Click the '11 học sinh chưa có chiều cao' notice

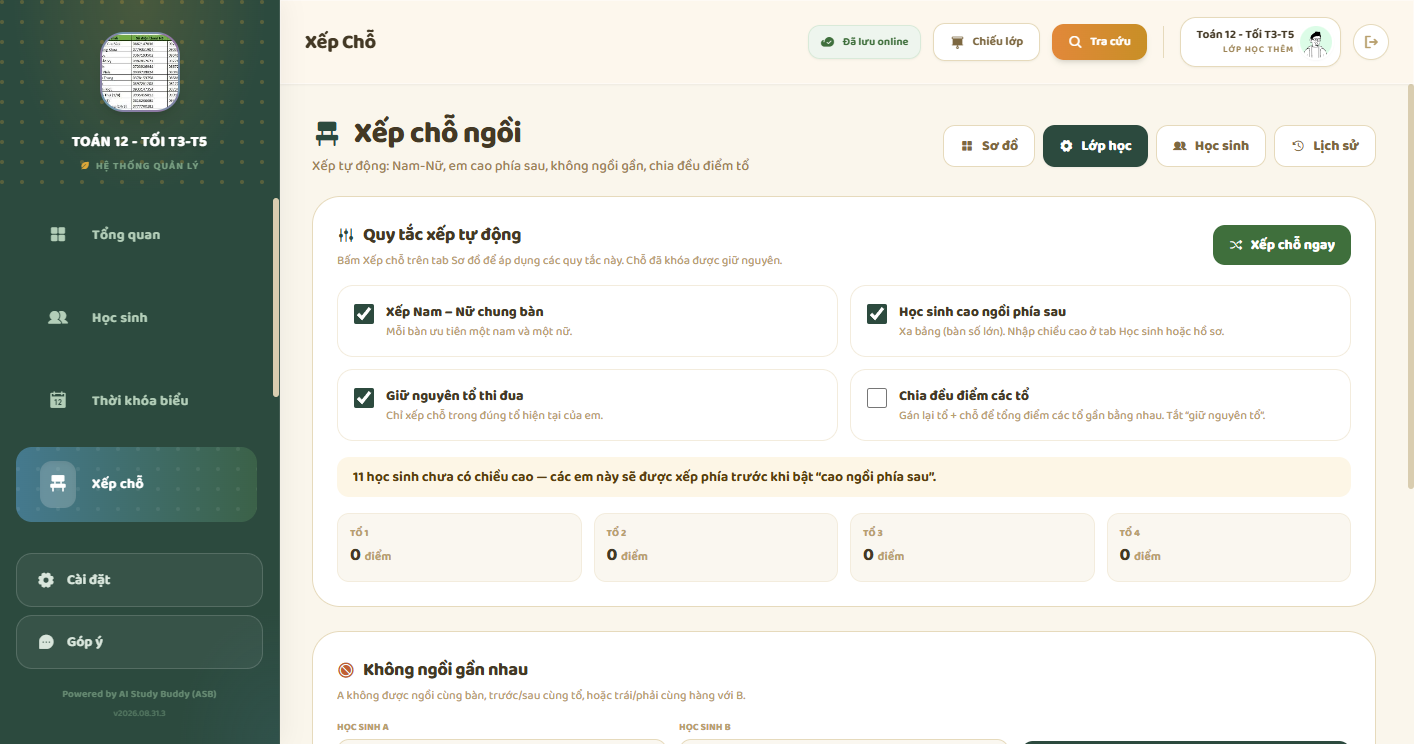pyautogui.click(x=844, y=477)
